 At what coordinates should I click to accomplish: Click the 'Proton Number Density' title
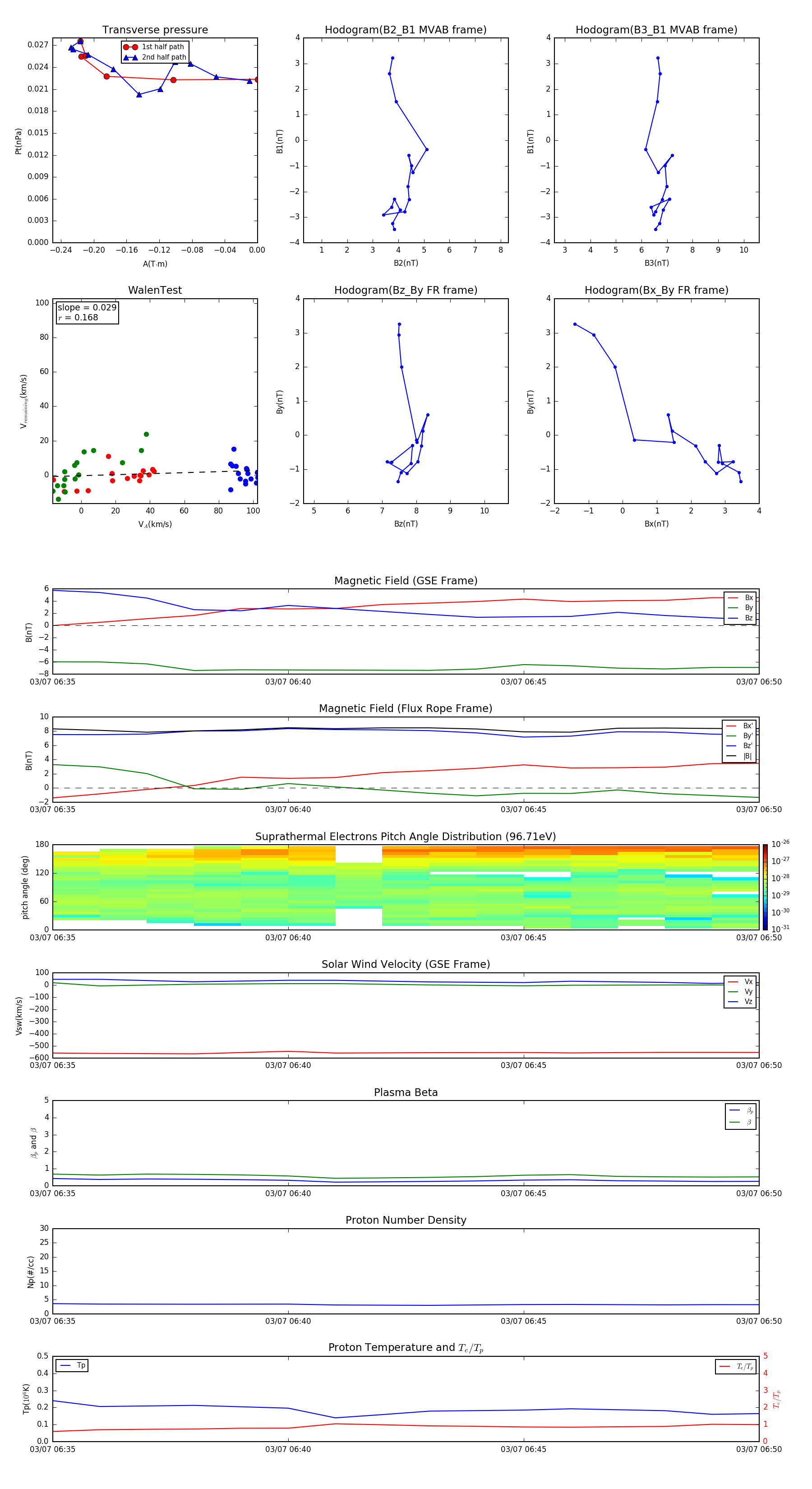coord(406,1220)
